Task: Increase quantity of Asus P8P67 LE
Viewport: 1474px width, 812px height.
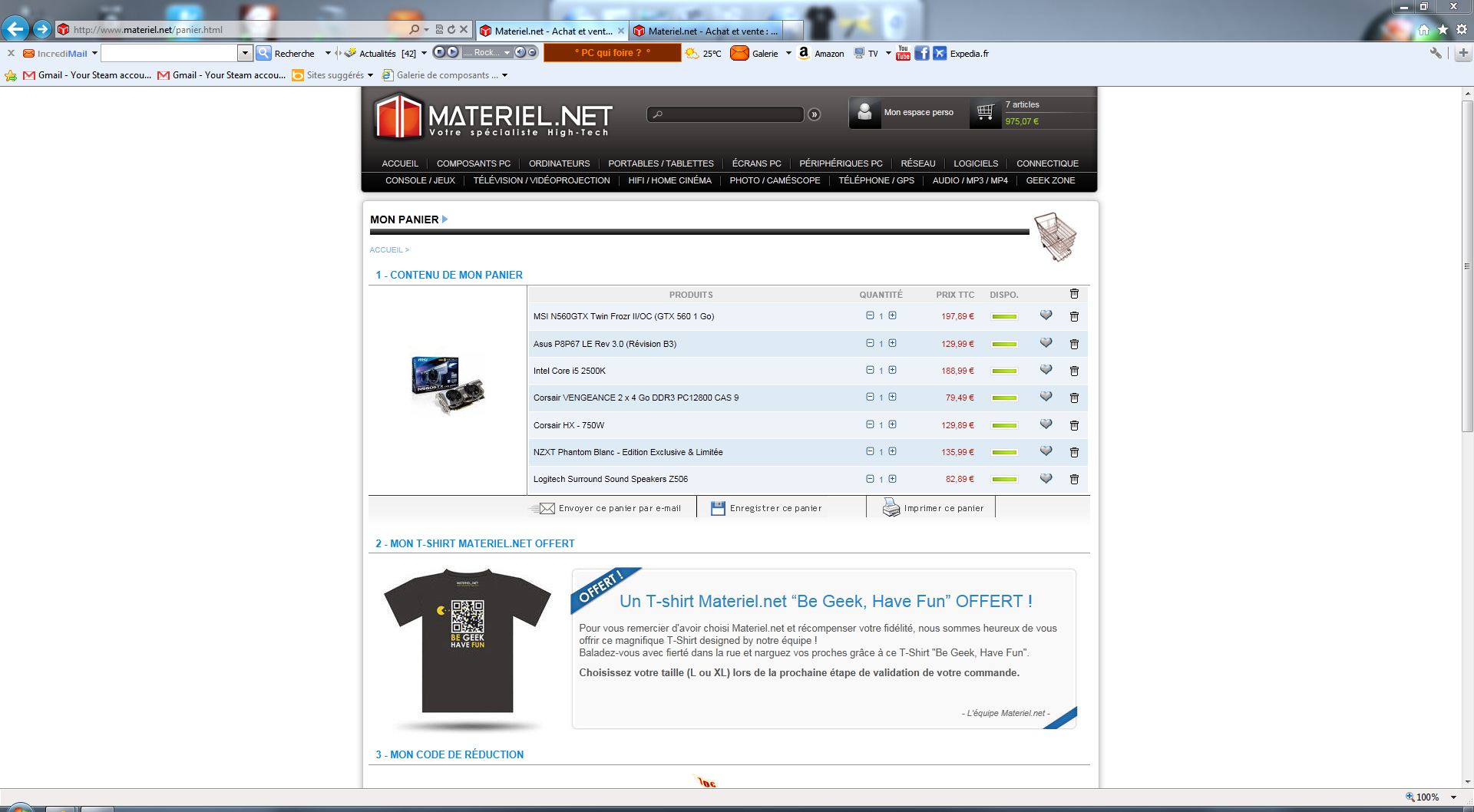Action: click(x=892, y=343)
